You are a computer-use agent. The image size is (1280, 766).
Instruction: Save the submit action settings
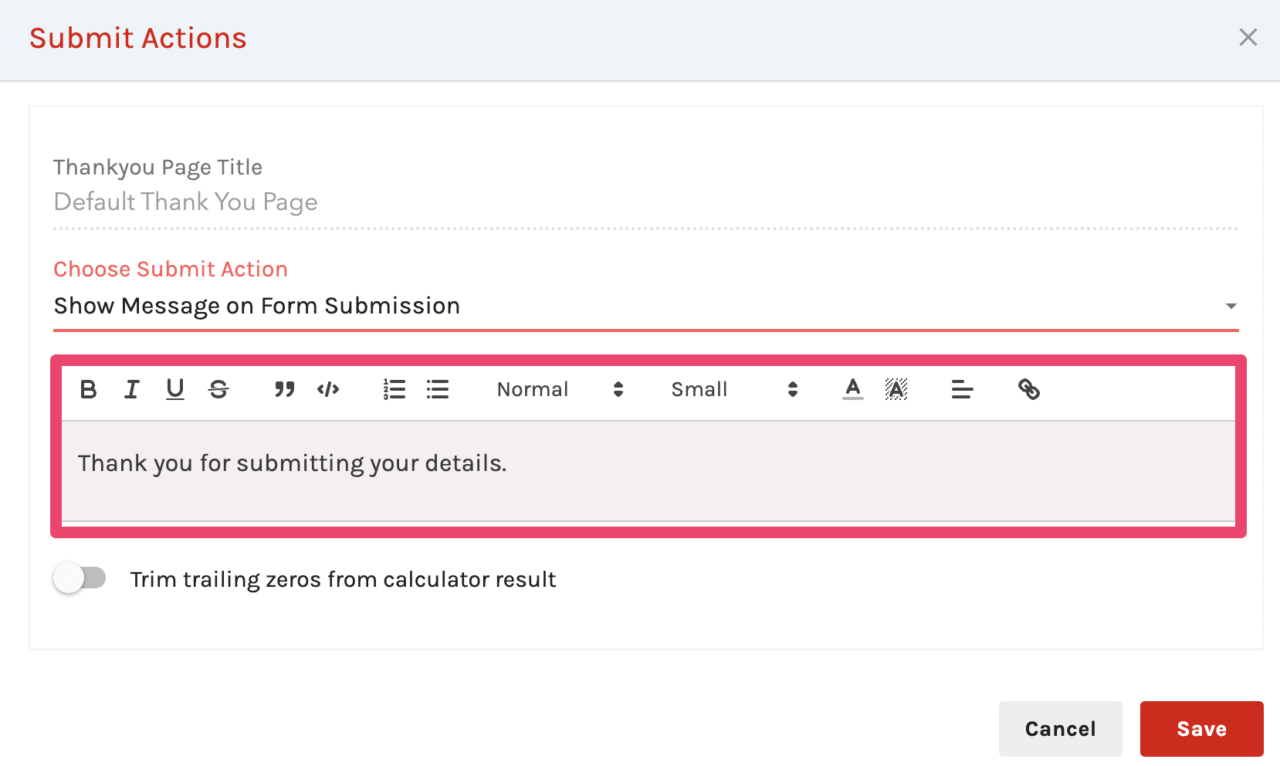click(x=1201, y=728)
